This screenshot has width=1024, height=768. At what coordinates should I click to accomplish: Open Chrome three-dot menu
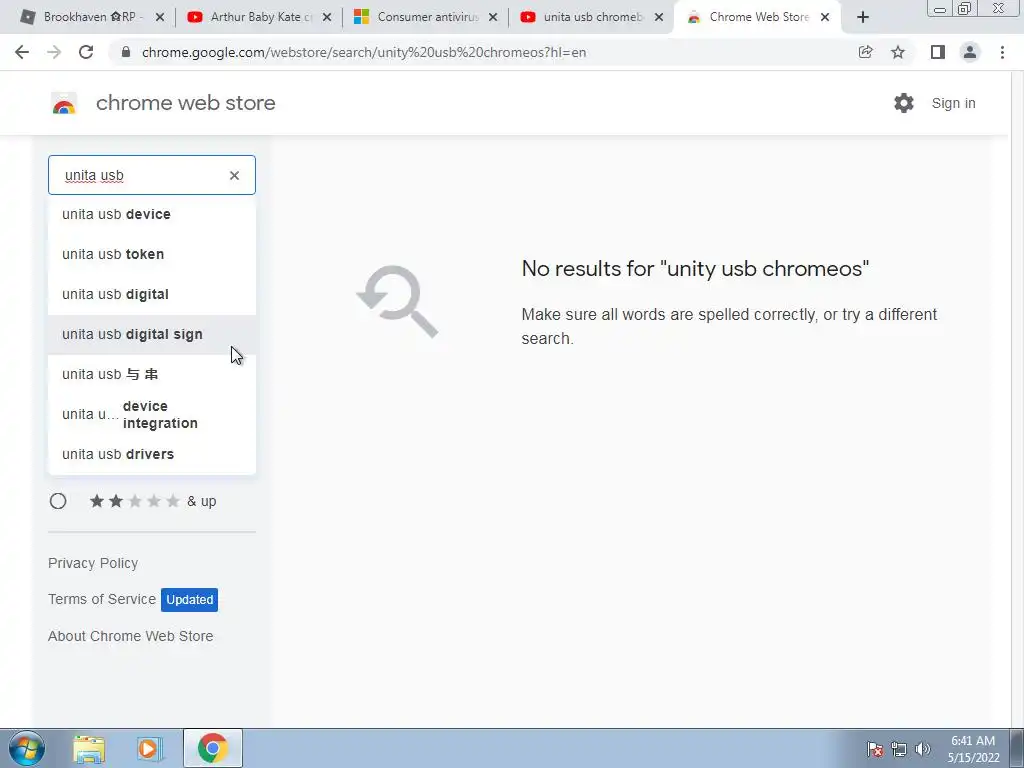pos(1002,52)
